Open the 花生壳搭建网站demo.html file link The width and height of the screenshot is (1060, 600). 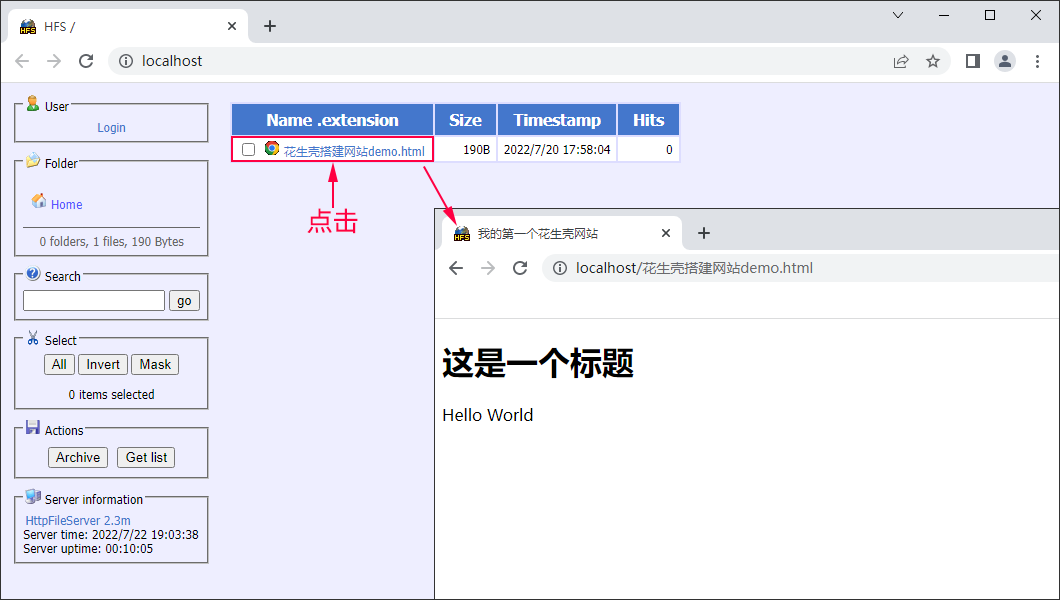354,151
